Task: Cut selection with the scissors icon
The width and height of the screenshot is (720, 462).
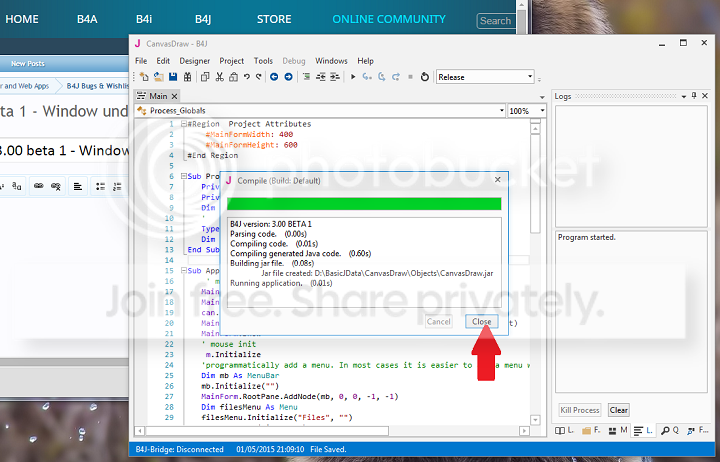Action: coord(219,77)
